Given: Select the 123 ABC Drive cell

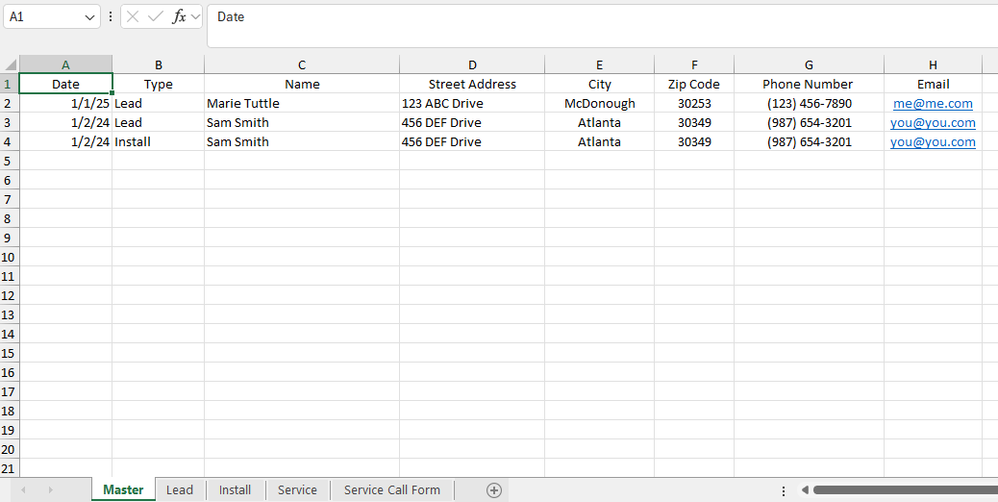Looking at the screenshot, I should (472, 103).
